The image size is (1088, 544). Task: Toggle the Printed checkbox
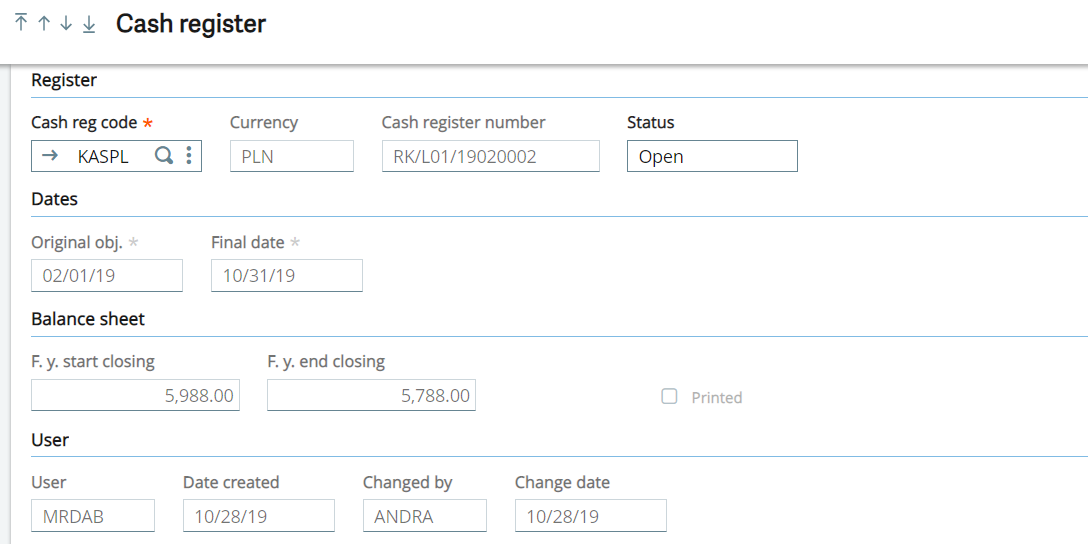669,397
